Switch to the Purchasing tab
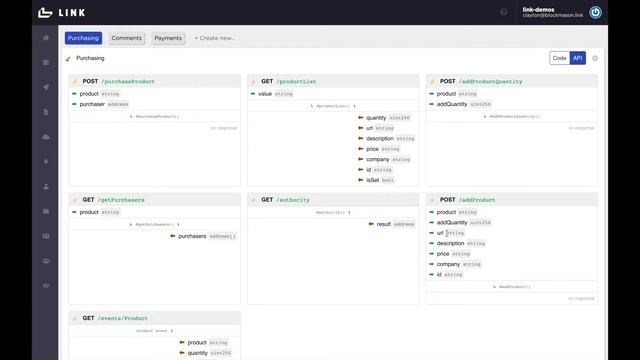640x360 pixels. [83, 38]
